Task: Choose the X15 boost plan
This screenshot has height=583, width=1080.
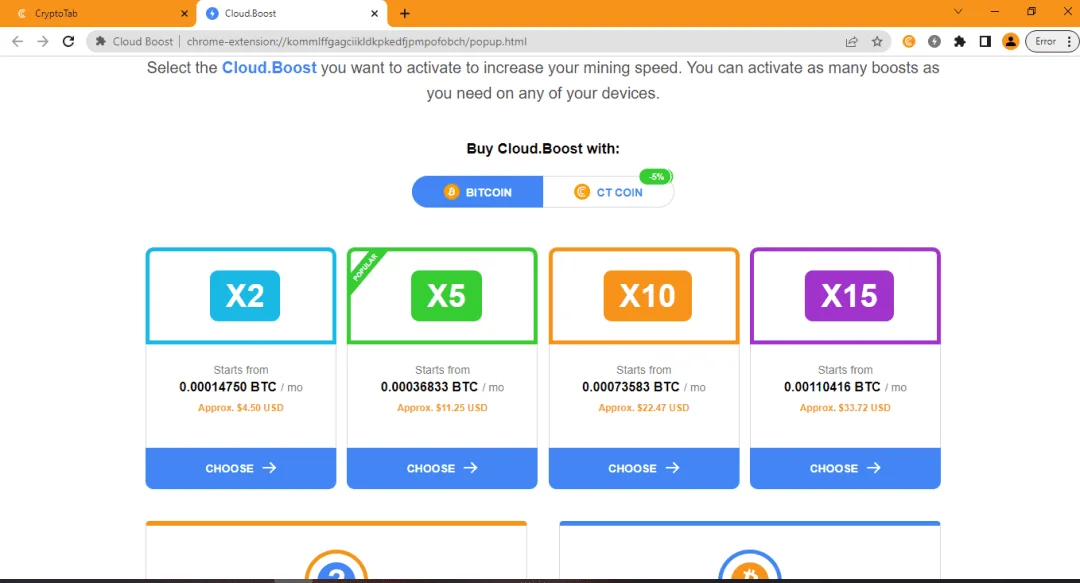Action: [845, 468]
